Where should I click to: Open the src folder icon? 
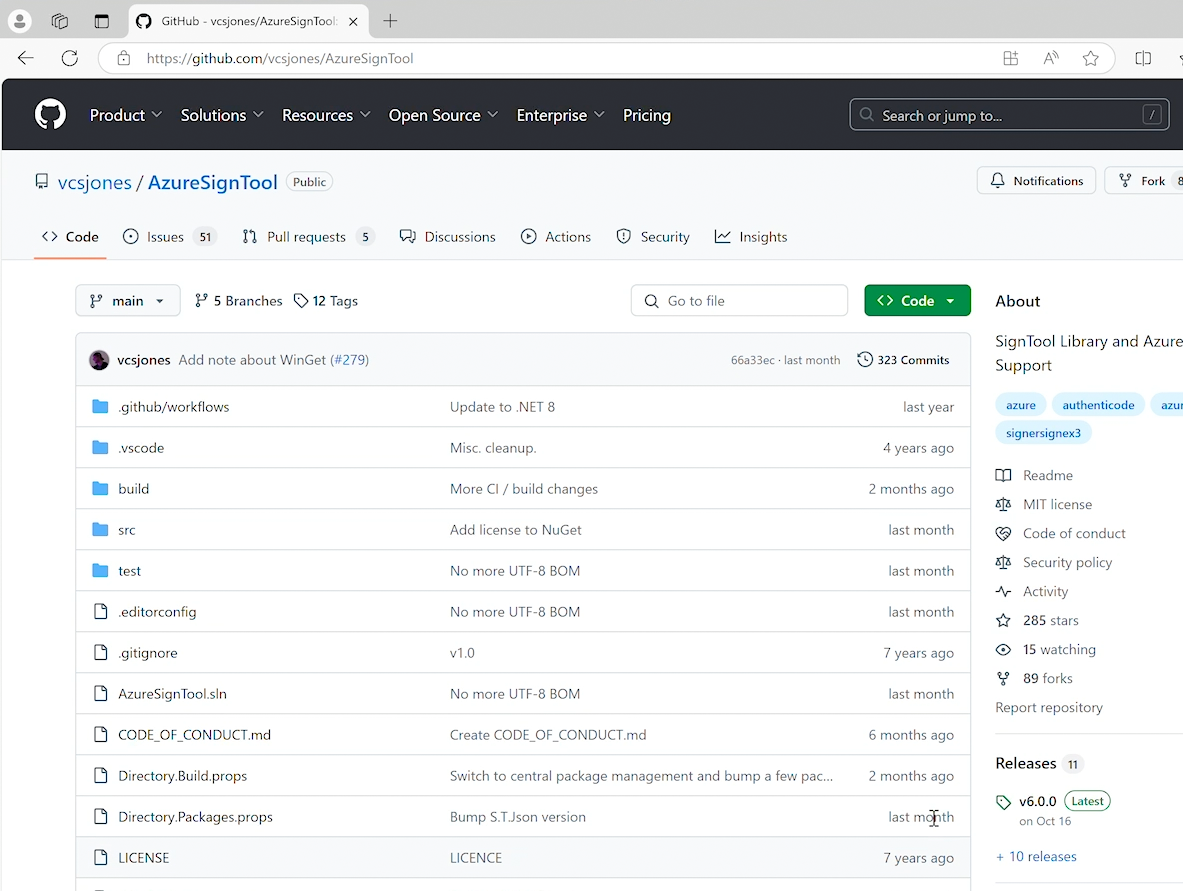tap(100, 529)
